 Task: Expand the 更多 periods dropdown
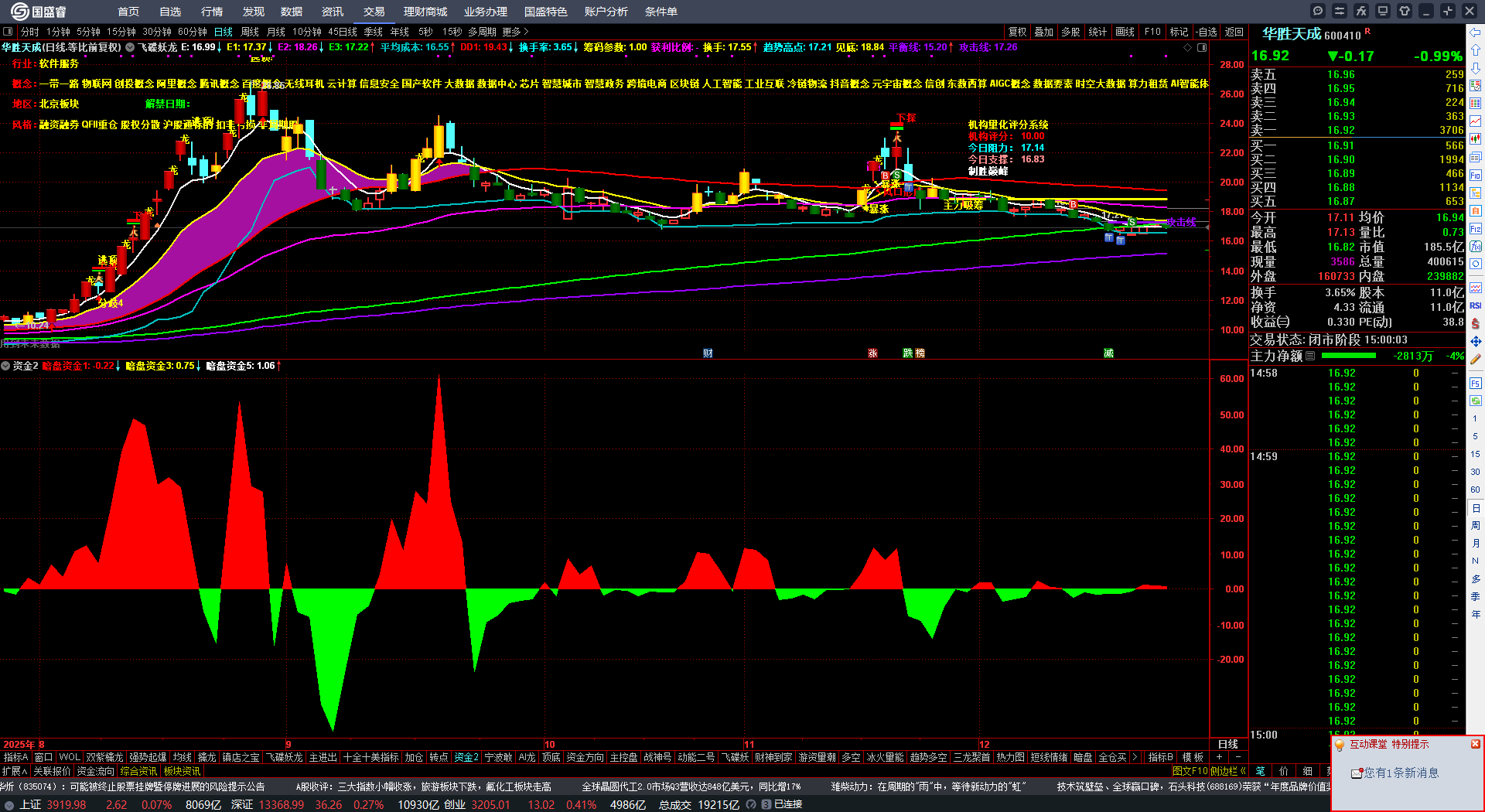coord(516,32)
